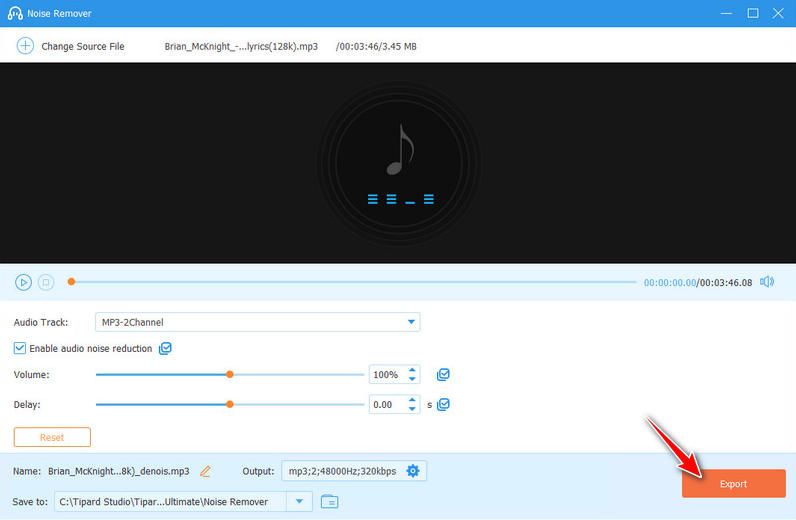Click the Change Source File plus icon

(25, 46)
